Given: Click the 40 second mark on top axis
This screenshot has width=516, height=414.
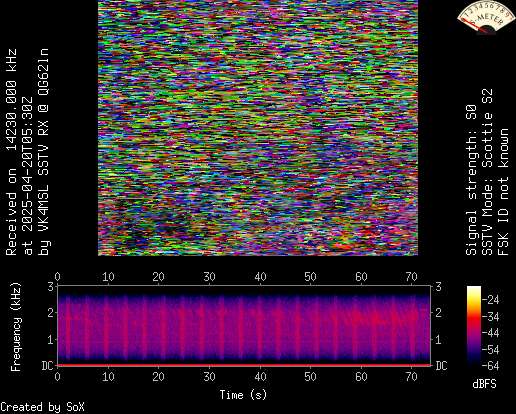Looking at the screenshot, I should click(260, 277).
